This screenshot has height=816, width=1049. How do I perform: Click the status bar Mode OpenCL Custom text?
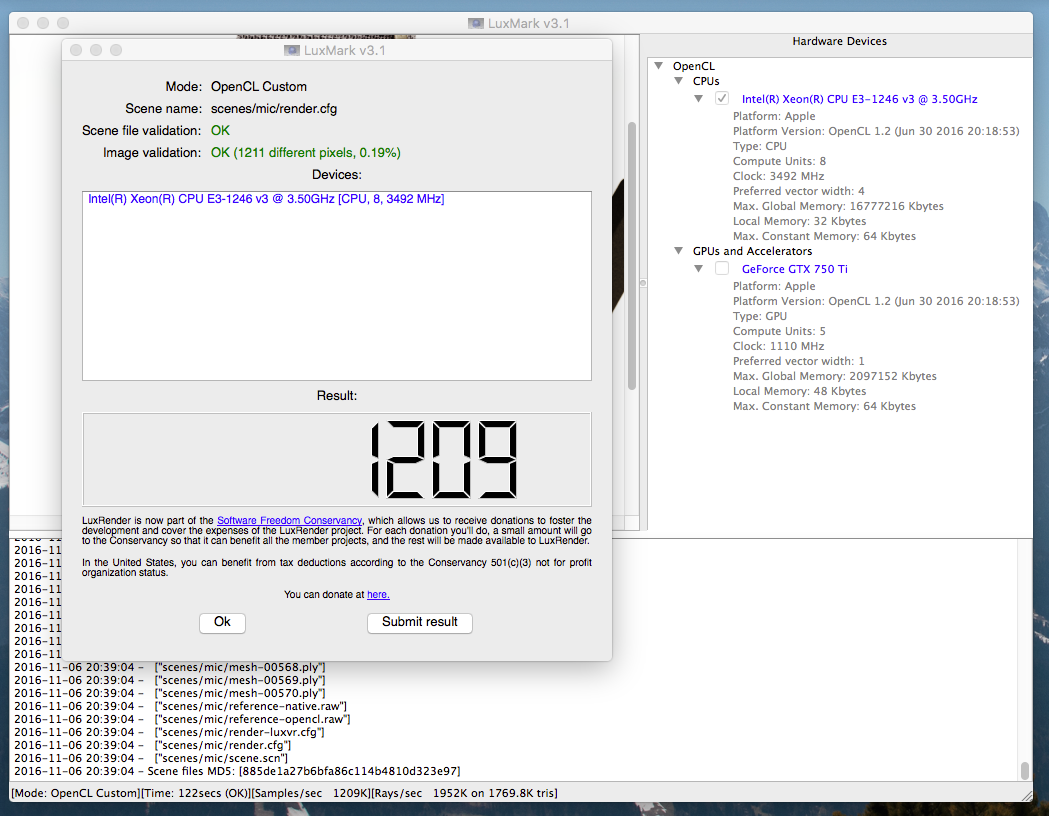[76, 793]
